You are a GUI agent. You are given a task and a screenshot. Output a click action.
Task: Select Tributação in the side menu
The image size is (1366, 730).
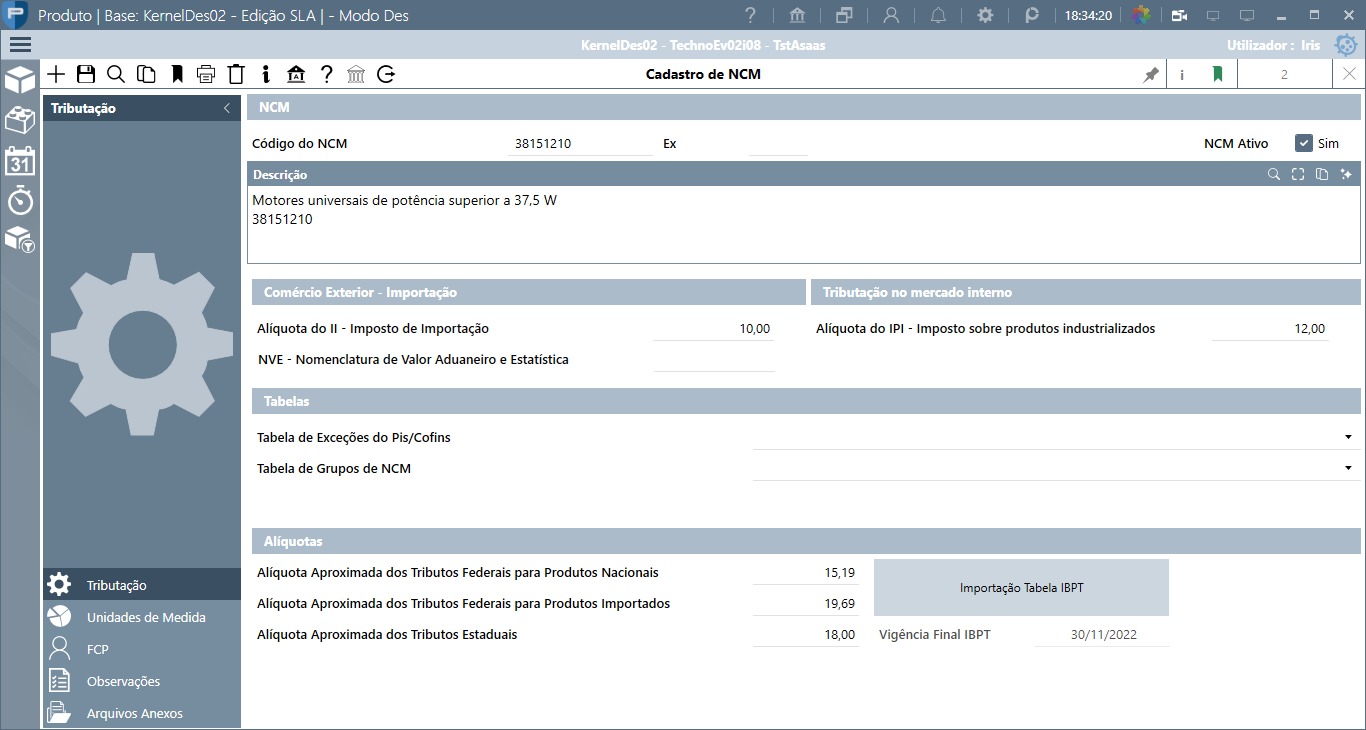click(142, 585)
